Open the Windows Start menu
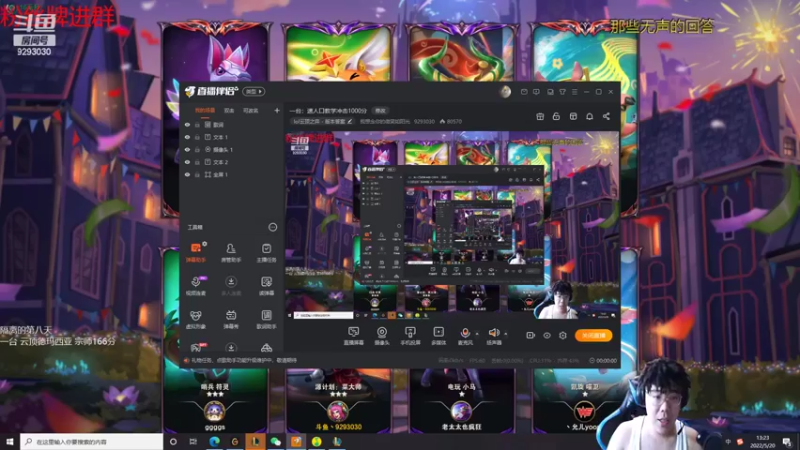800x450 pixels. click(x=10, y=441)
